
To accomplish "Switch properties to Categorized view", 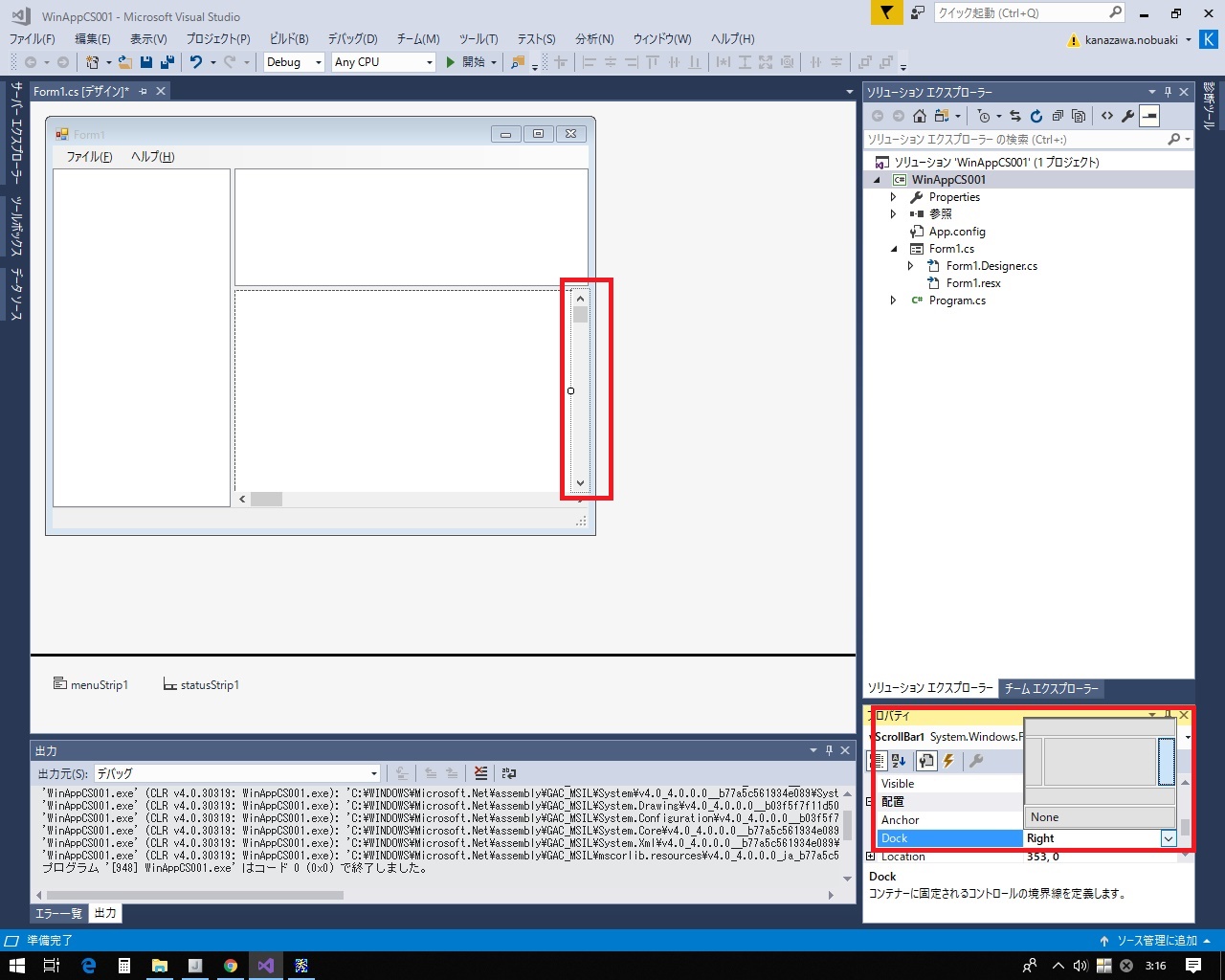I will tap(877, 761).
